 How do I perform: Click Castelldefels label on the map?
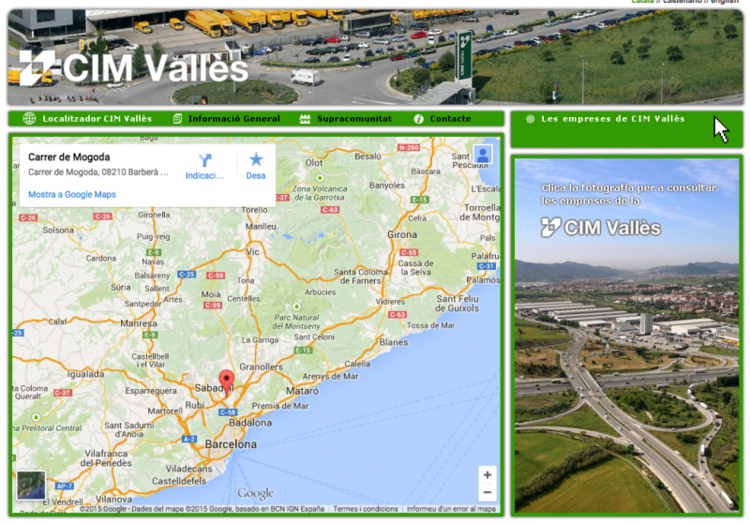coord(179,481)
